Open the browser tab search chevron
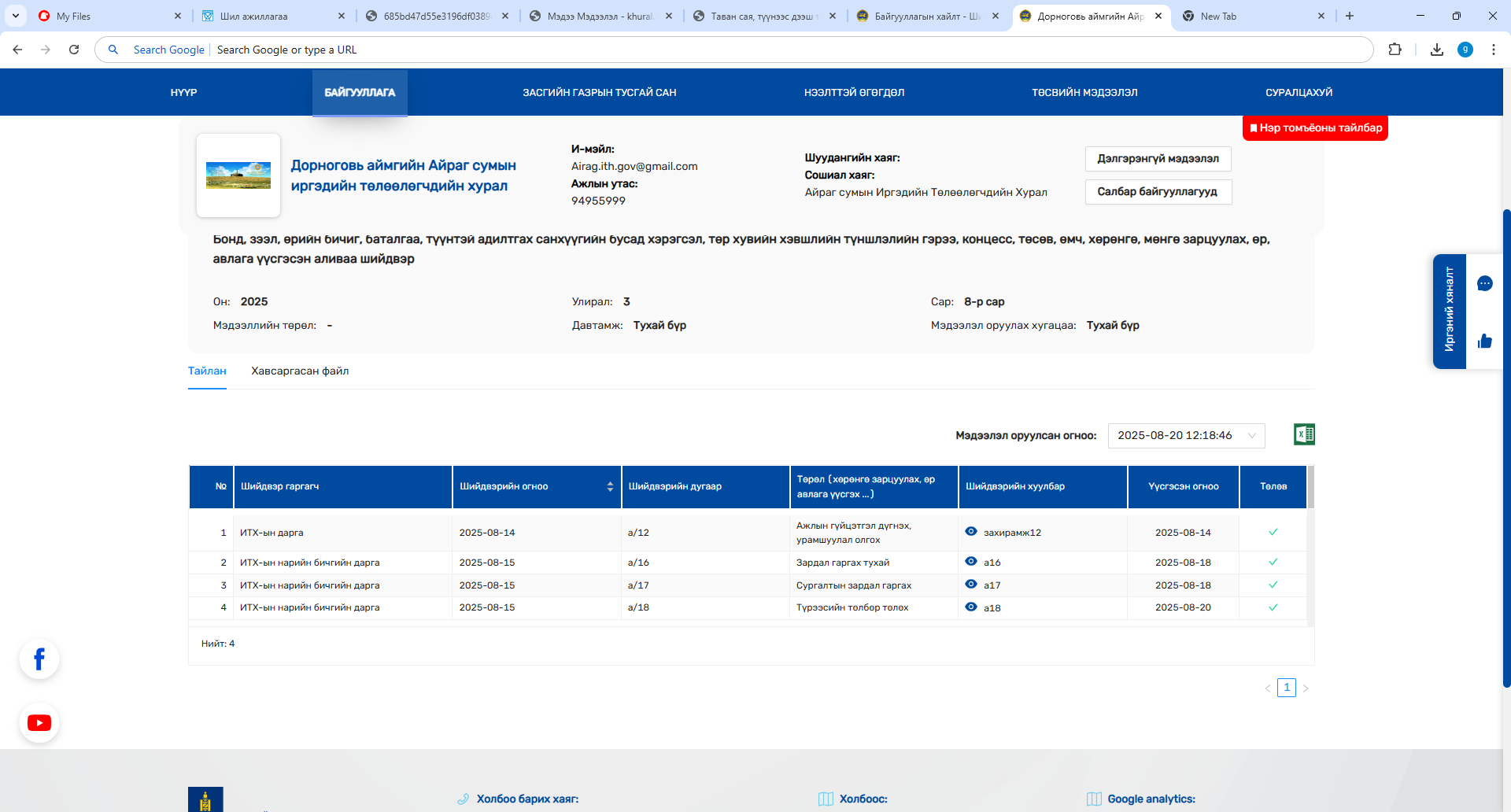Viewport: 1511px width, 812px height. (16, 16)
